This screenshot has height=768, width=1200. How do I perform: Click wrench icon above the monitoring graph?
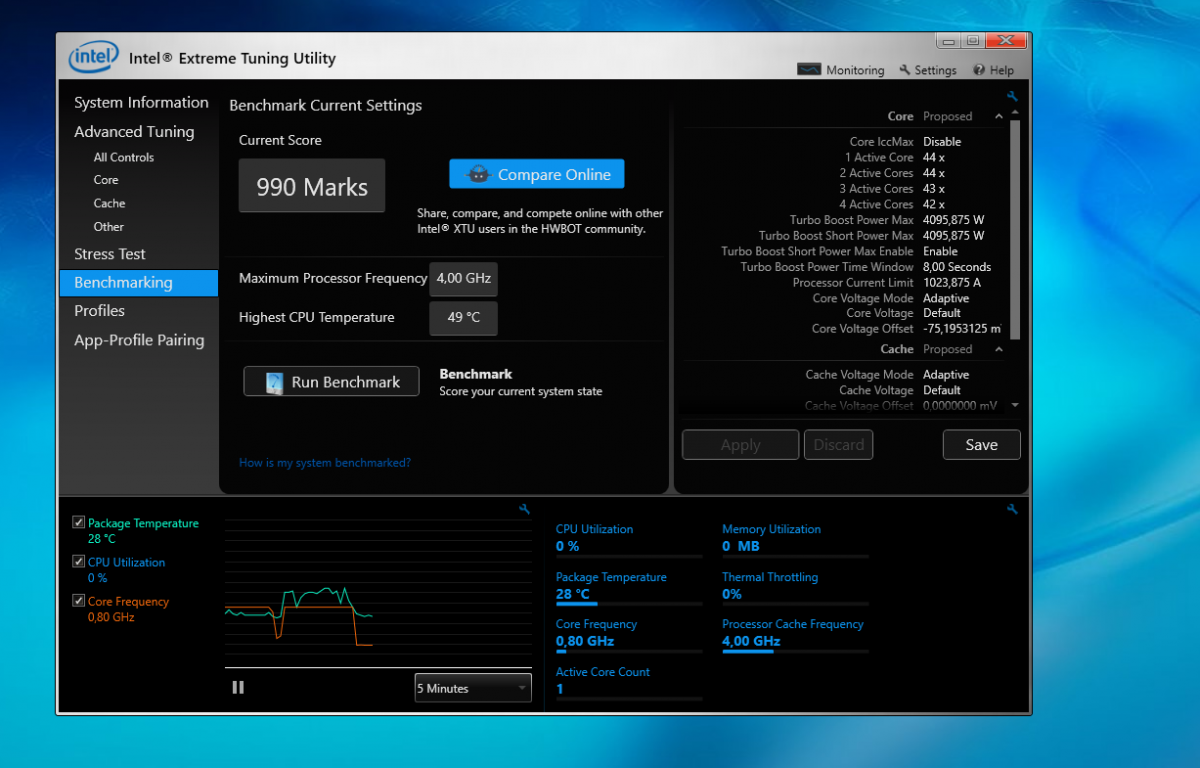(524, 509)
